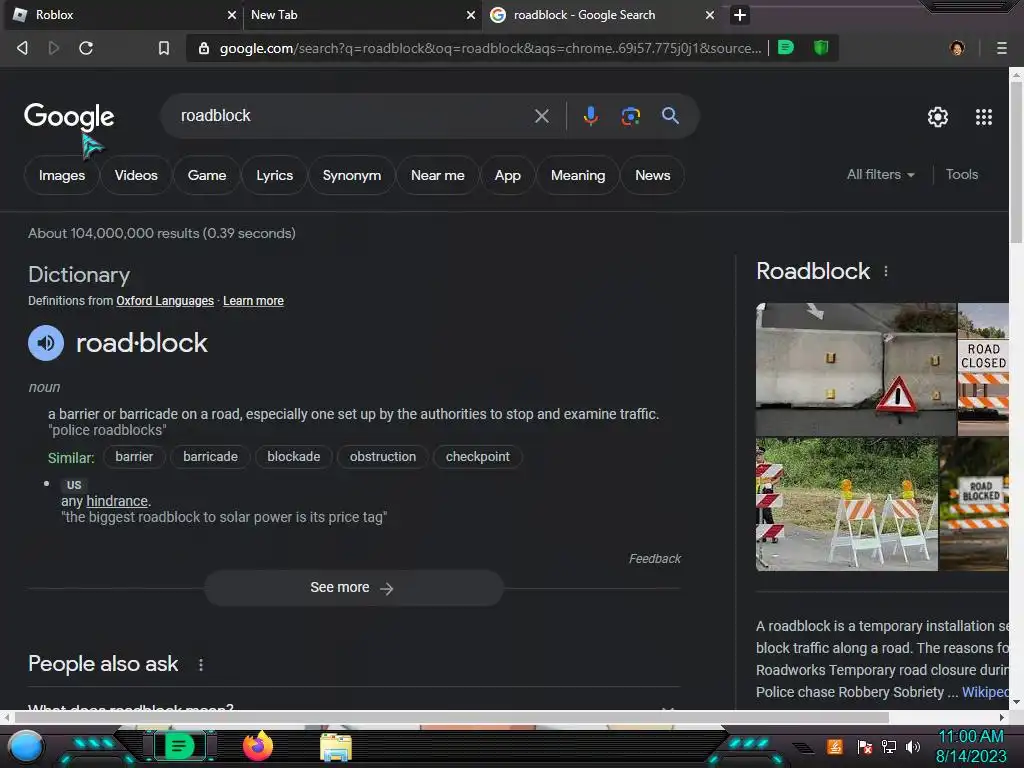The width and height of the screenshot is (1024, 768).
Task: Select the Game filter chip
Action: pos(206,175)
